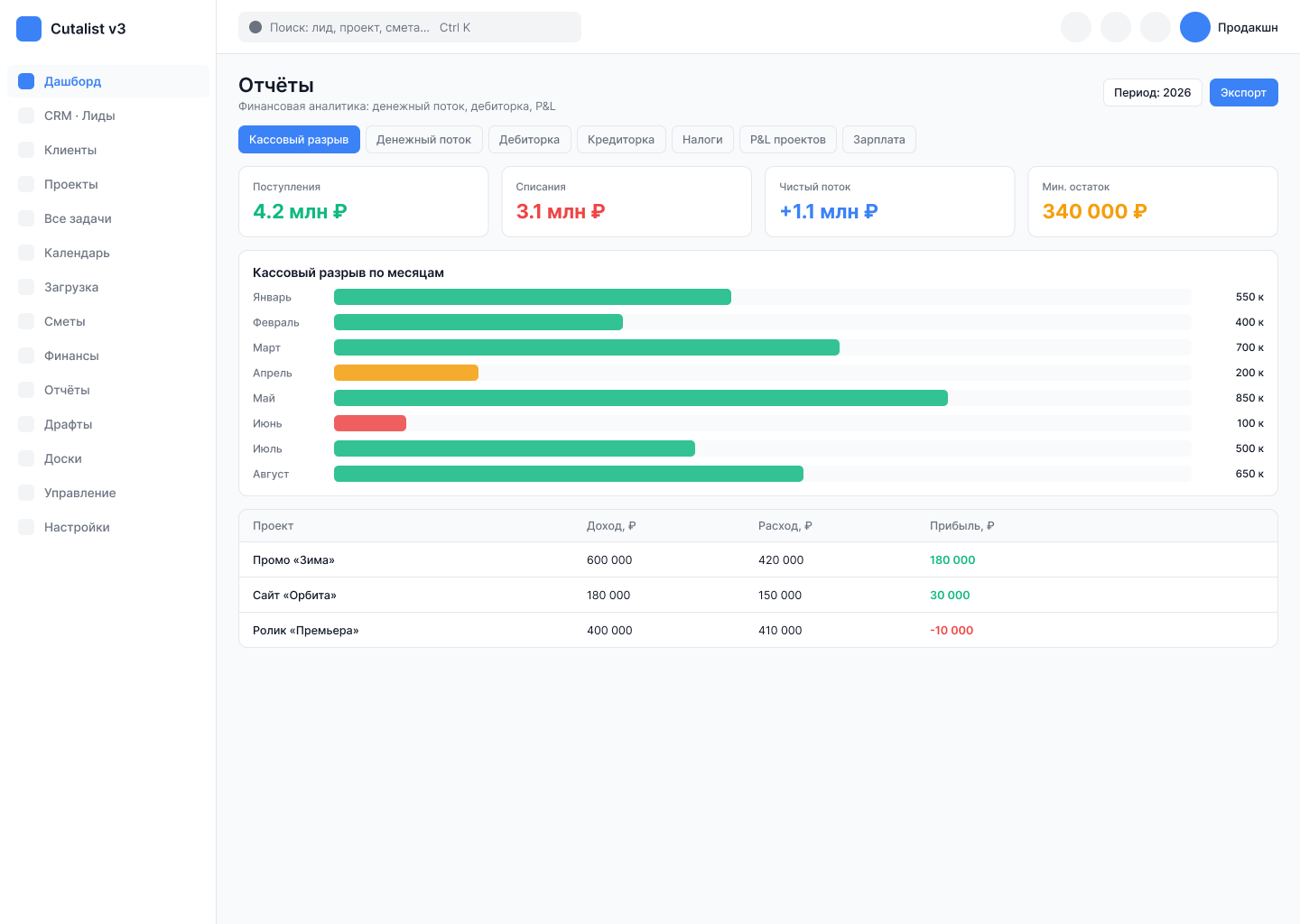This screenshot has width=1300, height=924.
Task: Click the Январь green bar
Action: point(533,297)
